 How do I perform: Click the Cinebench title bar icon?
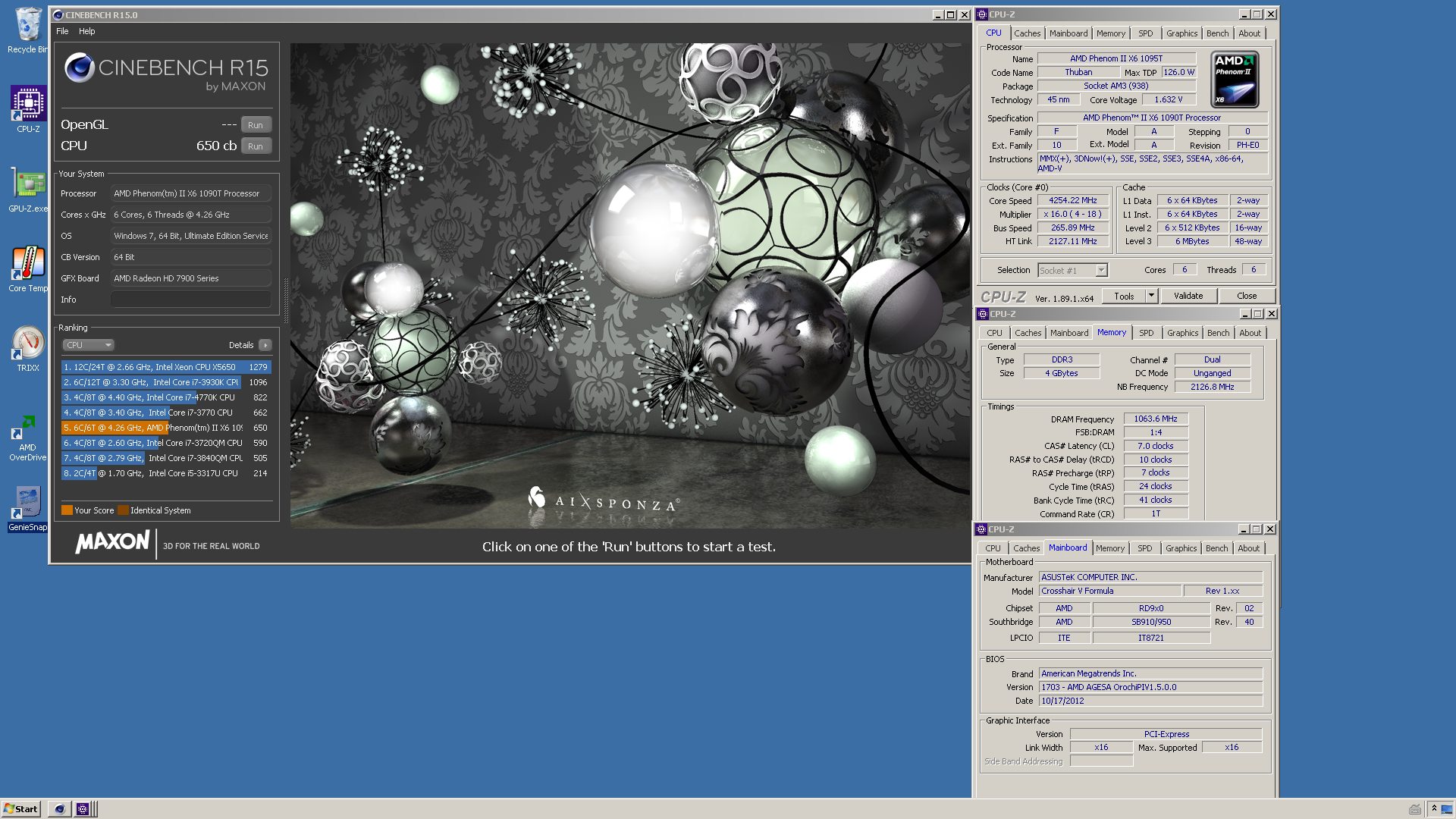[58, 14]
